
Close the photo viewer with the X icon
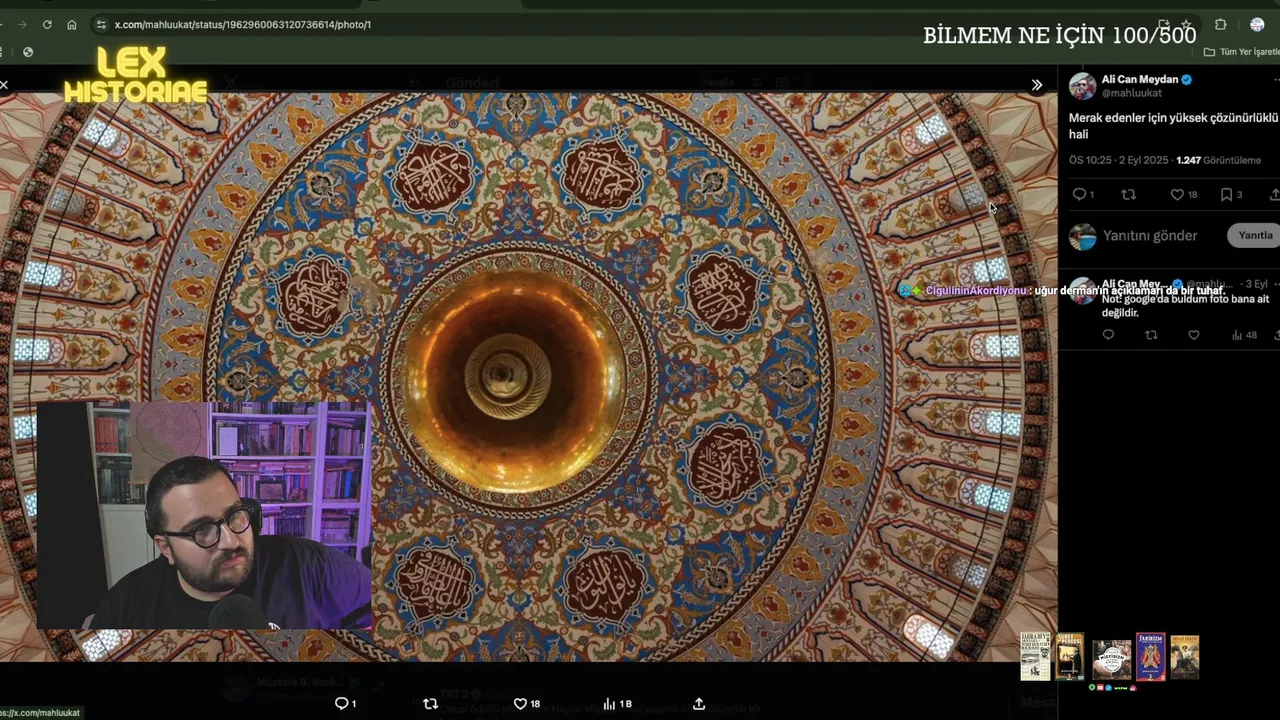(x=4, y=85)
